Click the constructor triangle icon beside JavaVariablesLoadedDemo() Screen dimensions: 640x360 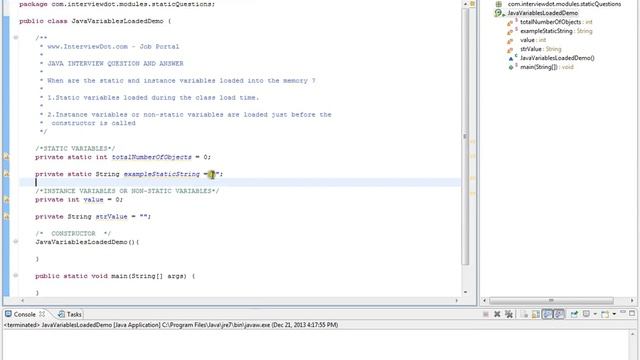tap(511, 58)
